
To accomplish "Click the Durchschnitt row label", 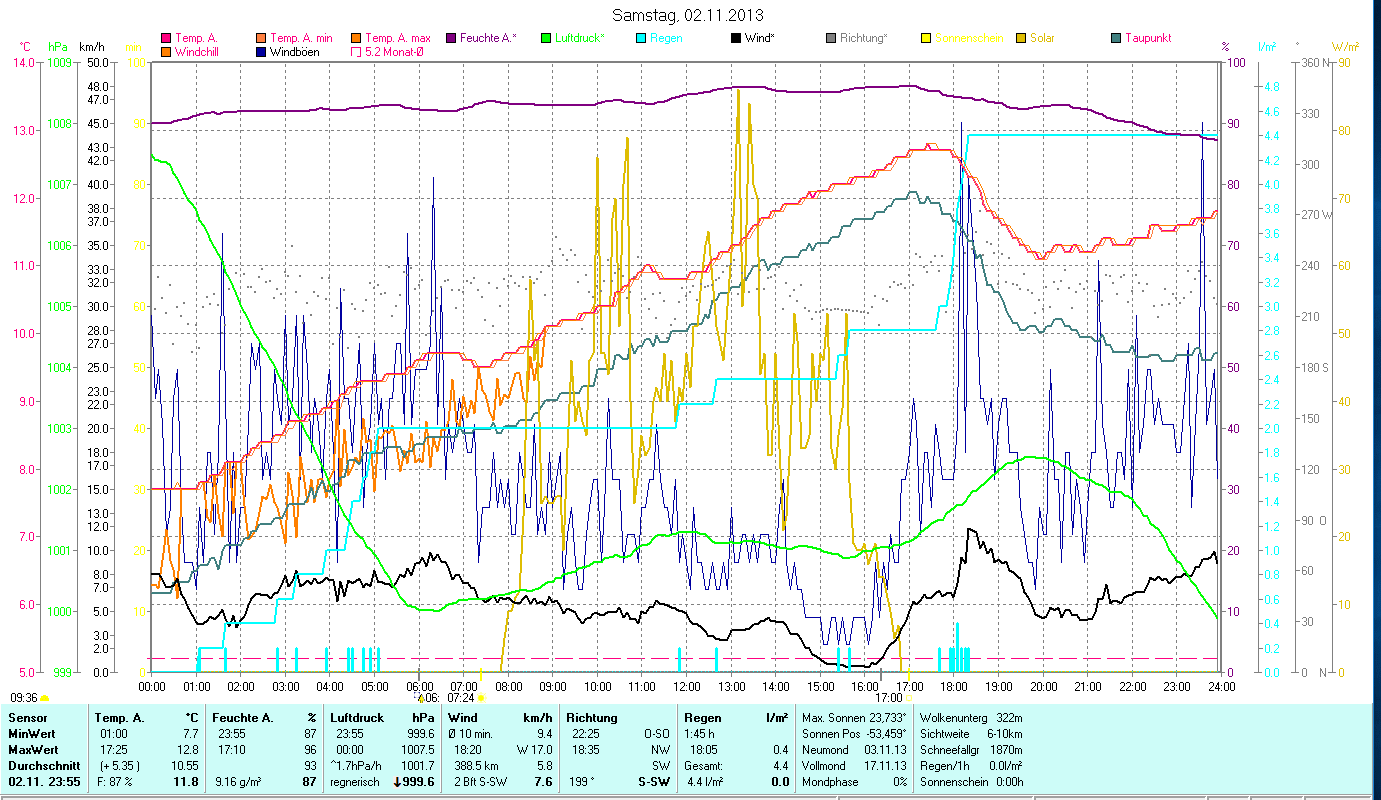I will click(42, 765).
